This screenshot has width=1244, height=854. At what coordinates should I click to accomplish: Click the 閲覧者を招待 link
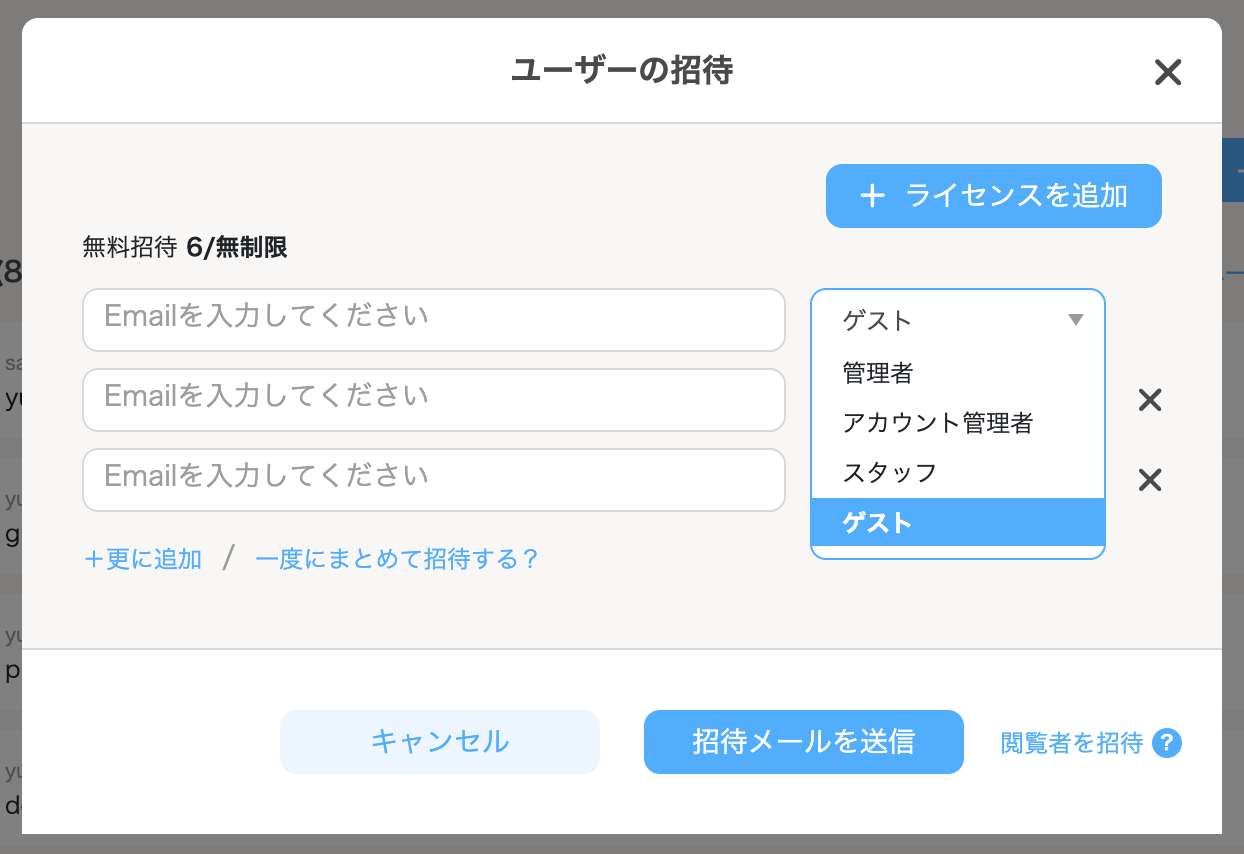[x=1071, y=743]
